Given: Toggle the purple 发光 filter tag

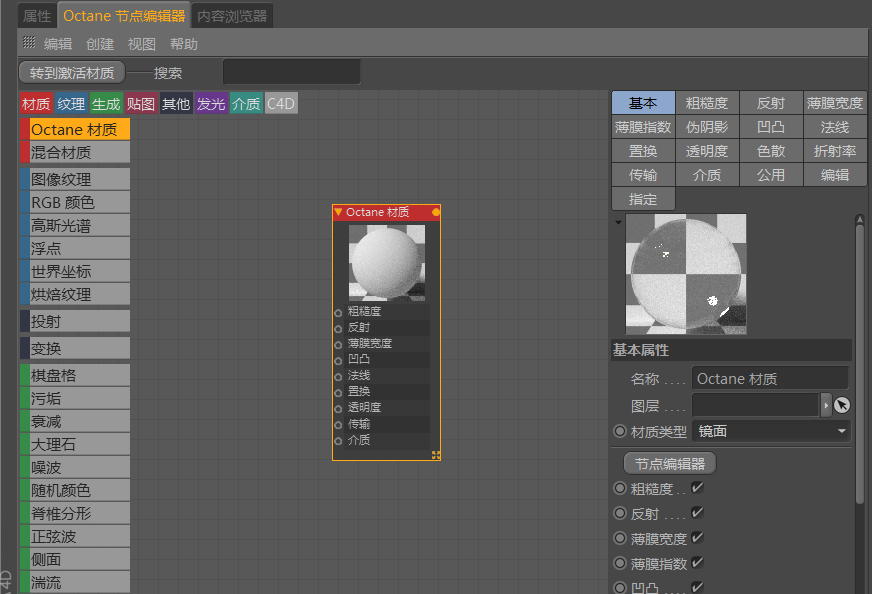Looking at the screenshot, I should click(x=211, y=103).
